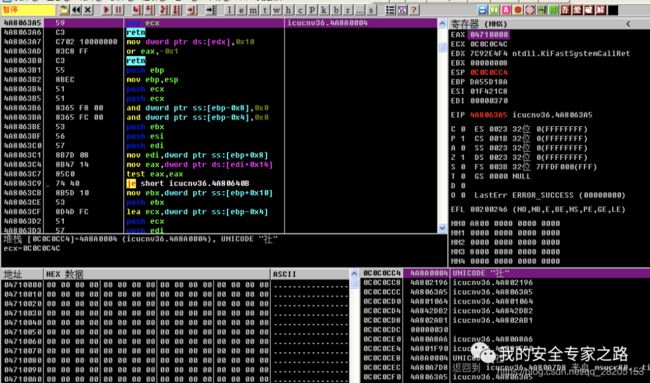Screen dimensions: 650x383
Task: Open a file with the folder icon
Action: pos(64,10)
